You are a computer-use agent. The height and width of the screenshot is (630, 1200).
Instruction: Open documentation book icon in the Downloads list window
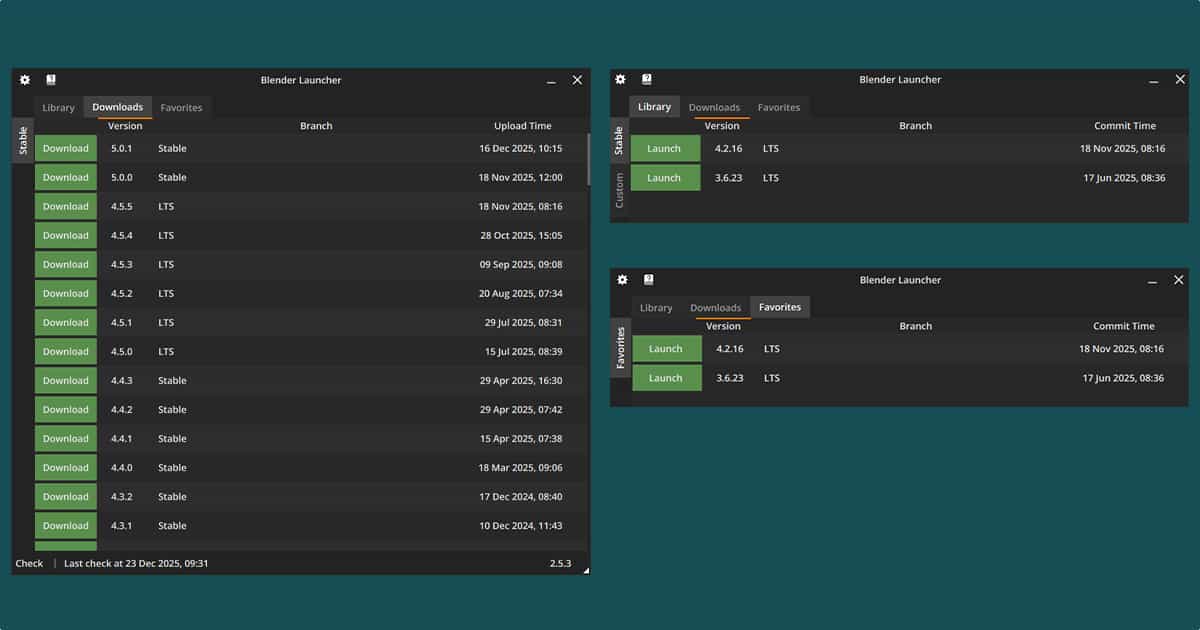coord(51,80)
